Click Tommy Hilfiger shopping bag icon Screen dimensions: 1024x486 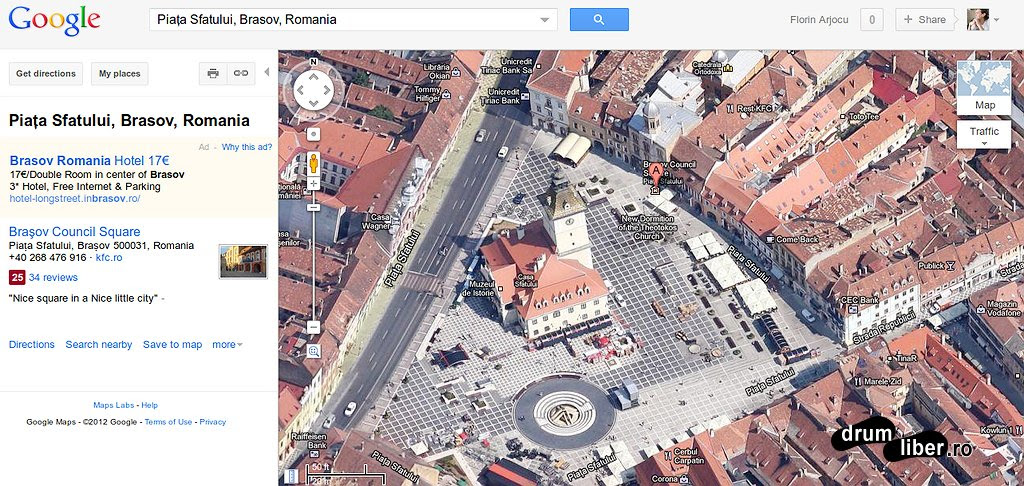point(447,95)
